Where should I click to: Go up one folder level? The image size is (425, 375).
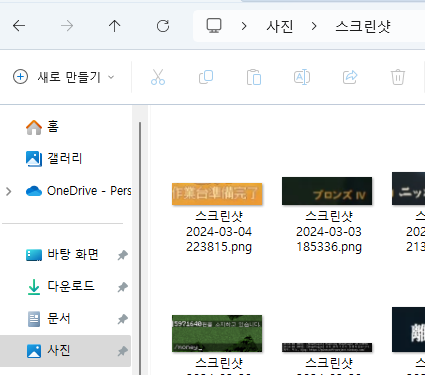pos(115,26)
